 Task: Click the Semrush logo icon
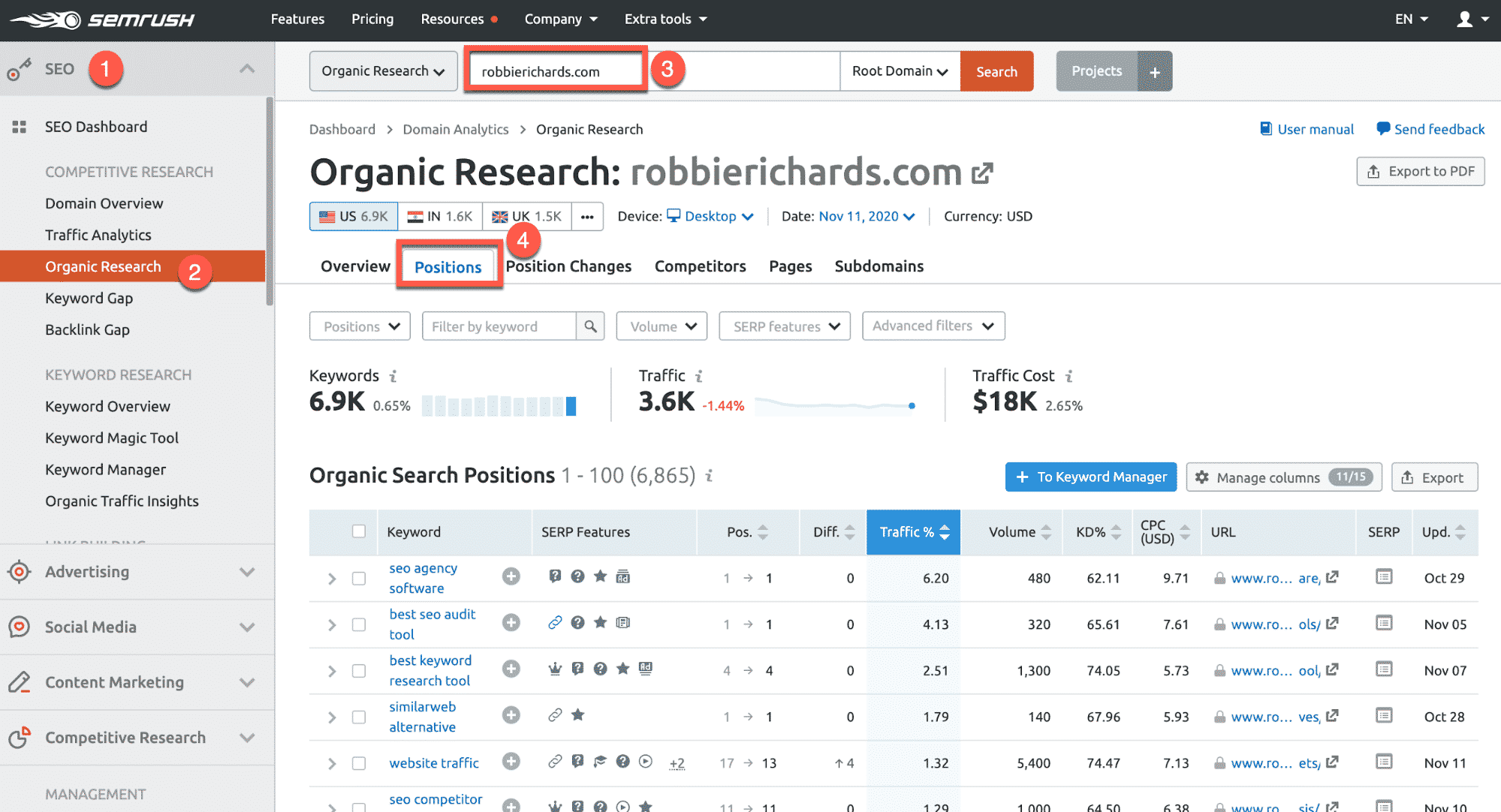[x=45, y=20]
